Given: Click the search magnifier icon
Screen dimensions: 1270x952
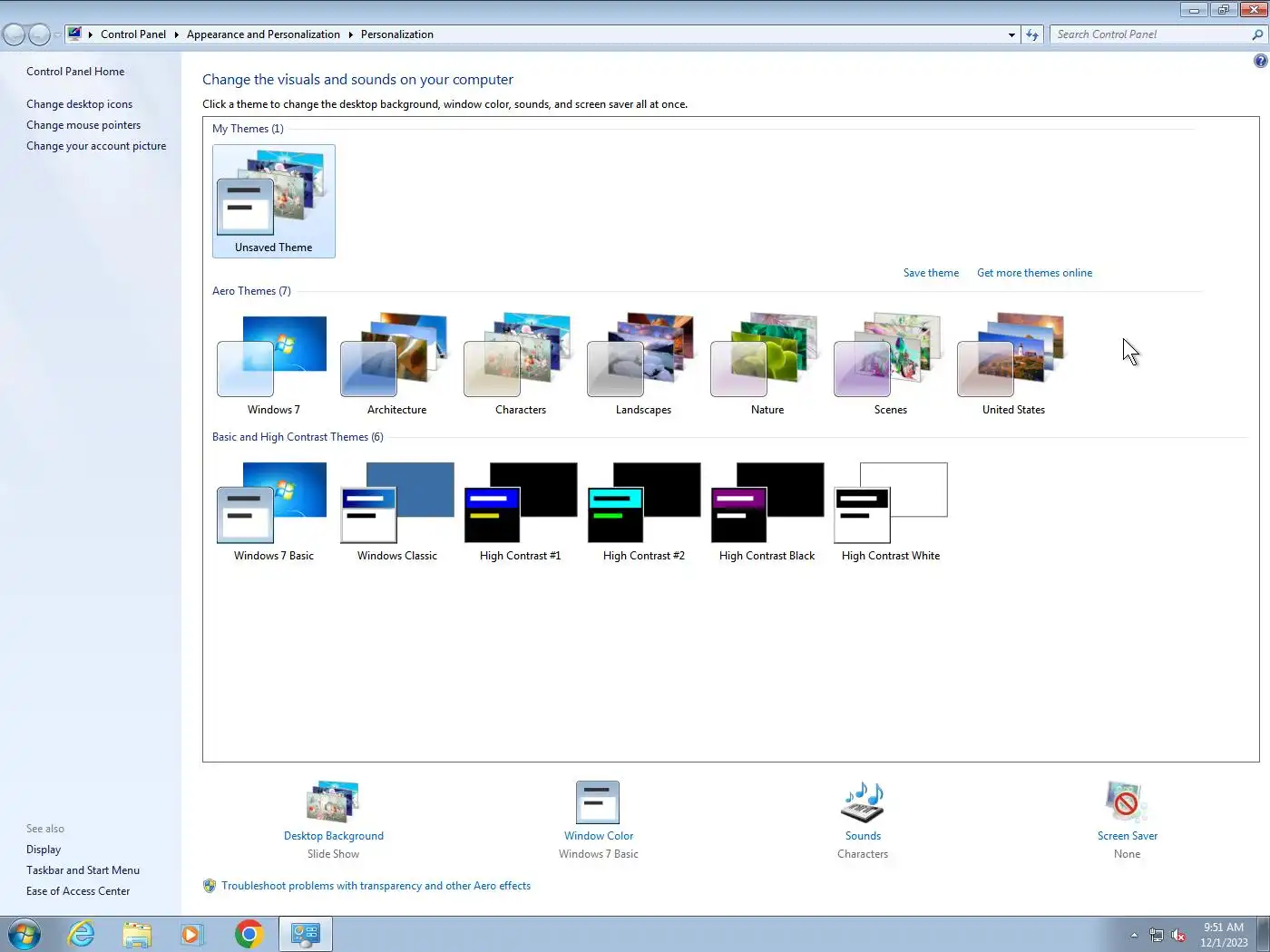Looking at the screenshot, I should point(1257,34).
